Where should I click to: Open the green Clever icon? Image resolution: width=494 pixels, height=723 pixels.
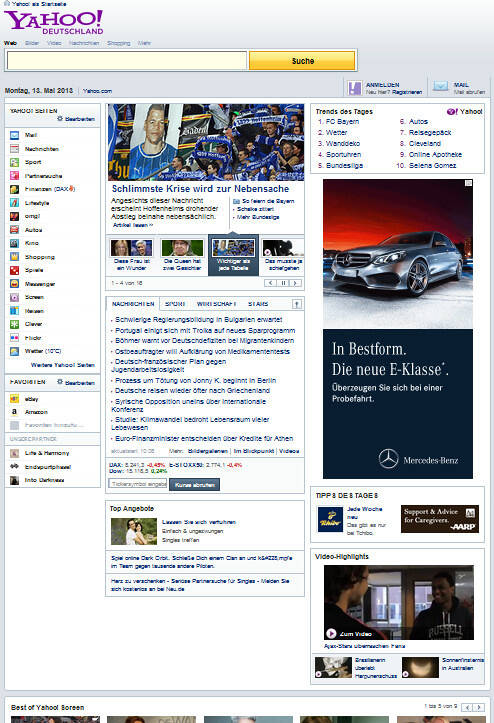coord(14,324)
